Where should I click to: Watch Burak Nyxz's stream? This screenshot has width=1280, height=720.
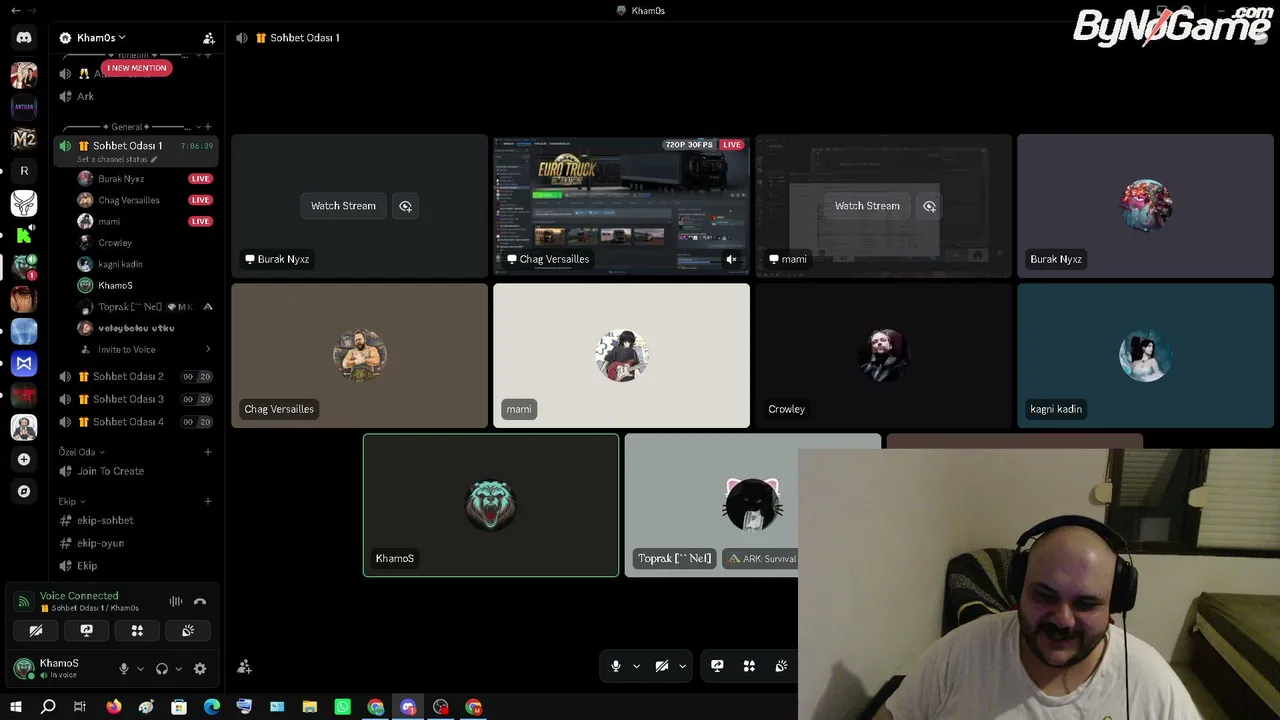(343, 206)
